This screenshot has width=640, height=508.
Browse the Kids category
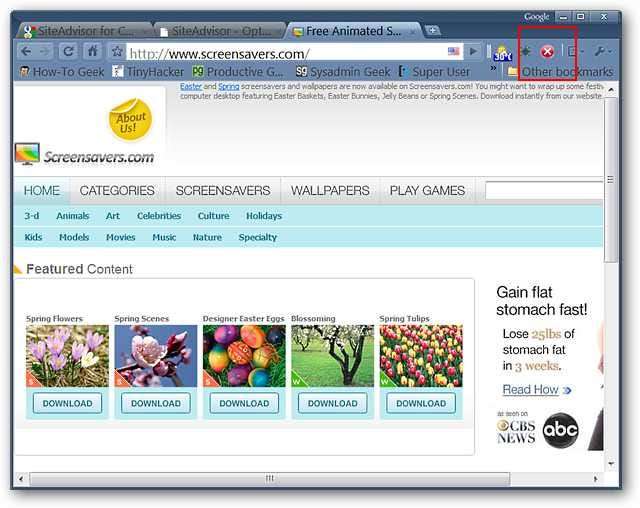(x=33, y=237)
